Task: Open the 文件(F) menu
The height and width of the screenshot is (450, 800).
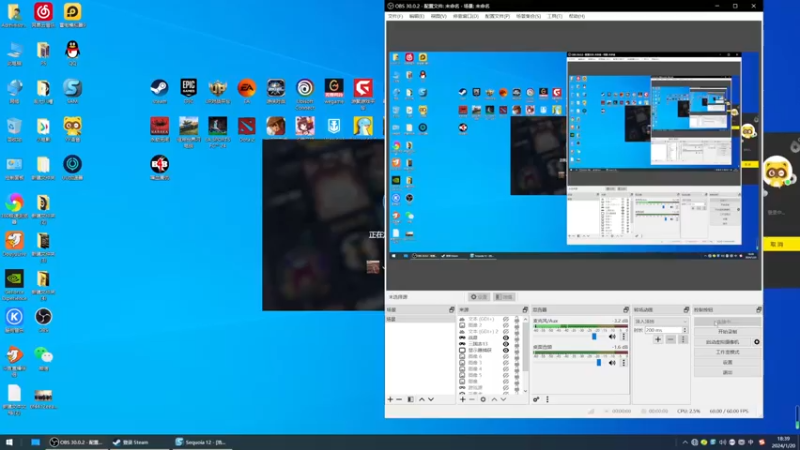Action: coord(395,16)
